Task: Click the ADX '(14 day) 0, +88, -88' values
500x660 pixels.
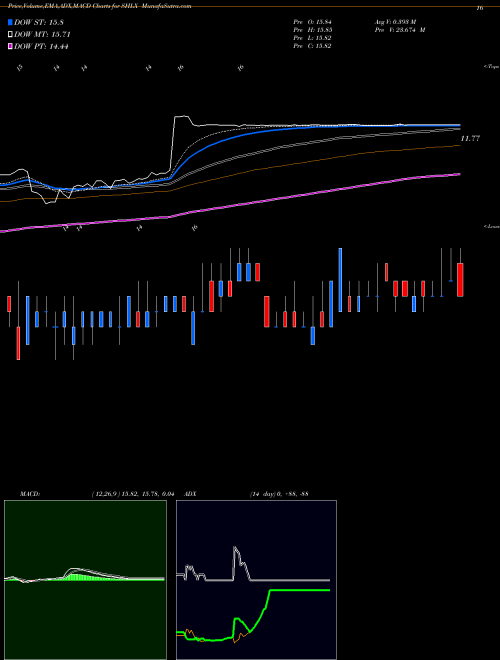Action: (x=279, y=494)
